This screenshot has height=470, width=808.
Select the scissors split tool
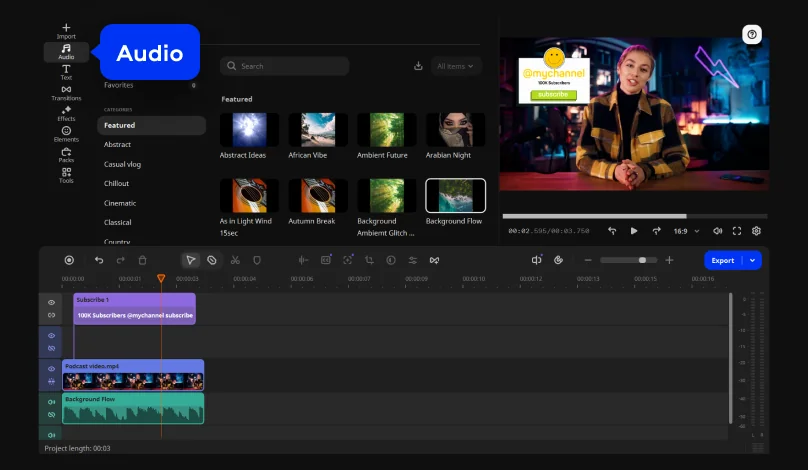click(x=235, y=260)
